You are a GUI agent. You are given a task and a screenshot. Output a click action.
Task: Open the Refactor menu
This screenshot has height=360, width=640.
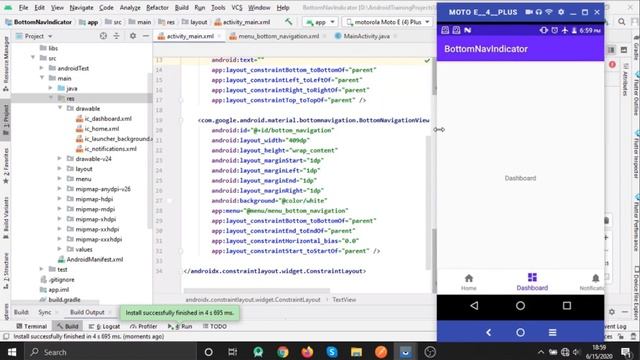click(x=157, y=7)
